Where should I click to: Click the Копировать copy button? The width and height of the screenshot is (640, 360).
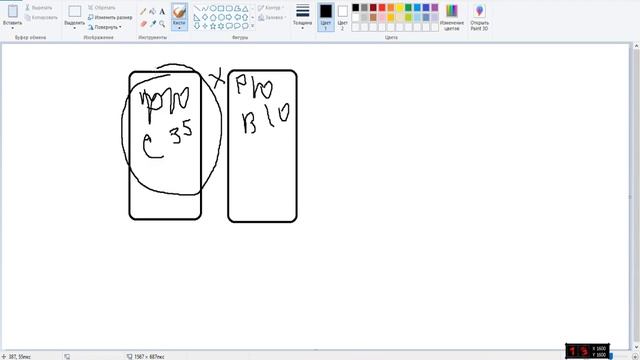41,18
